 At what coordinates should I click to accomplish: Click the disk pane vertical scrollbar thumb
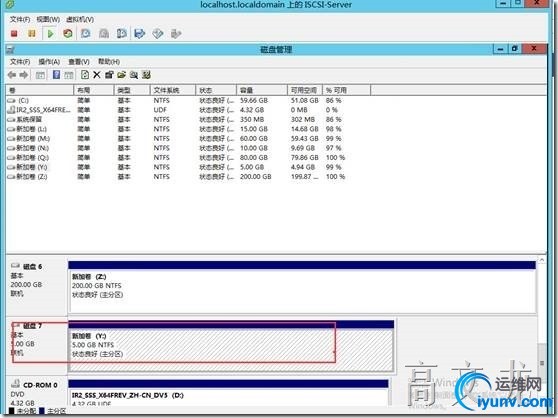tap(542, 363)
